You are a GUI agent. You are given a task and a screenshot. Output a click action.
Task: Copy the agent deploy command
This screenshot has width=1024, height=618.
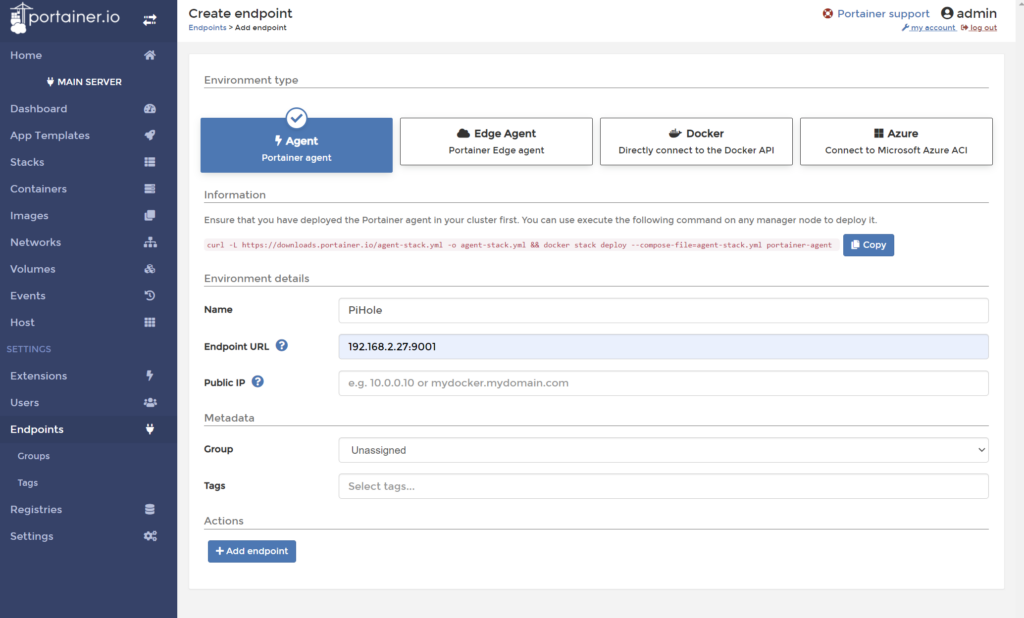point(869,245)
